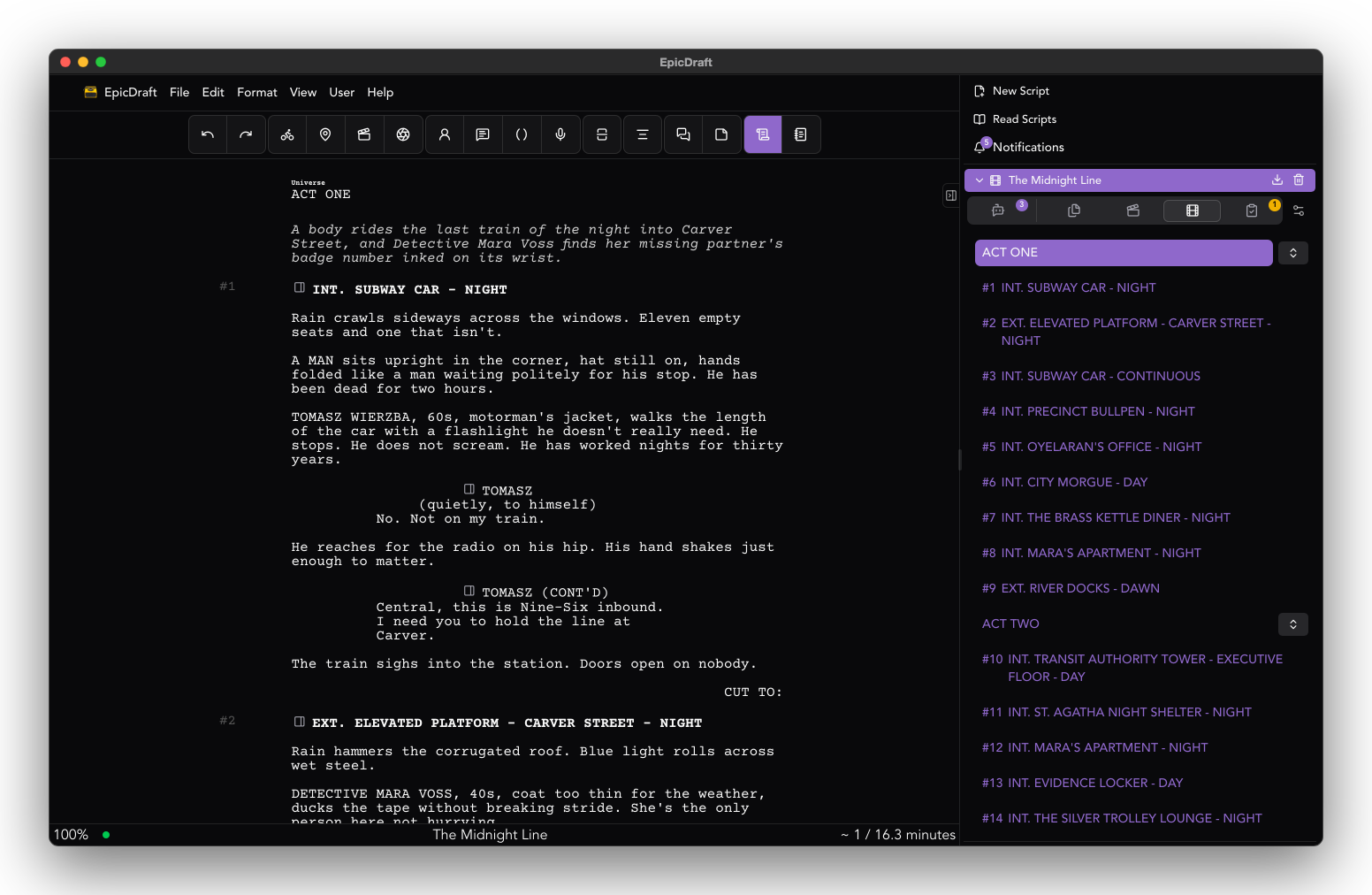The height and width of the screenshot is (895, 1372).
Task: Open the Format menu
Action: pos(257,92)
